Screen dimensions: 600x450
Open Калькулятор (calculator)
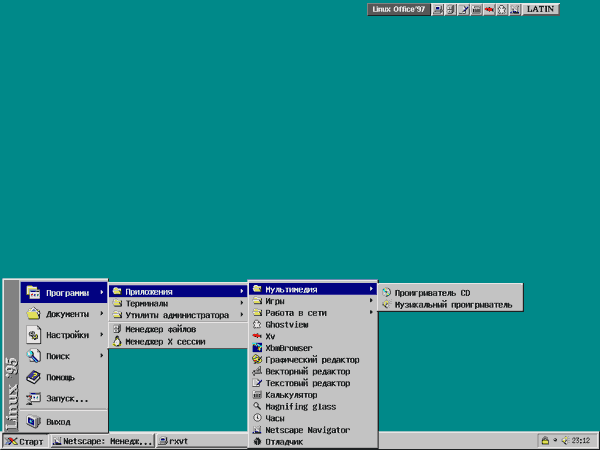coord(295,395)
